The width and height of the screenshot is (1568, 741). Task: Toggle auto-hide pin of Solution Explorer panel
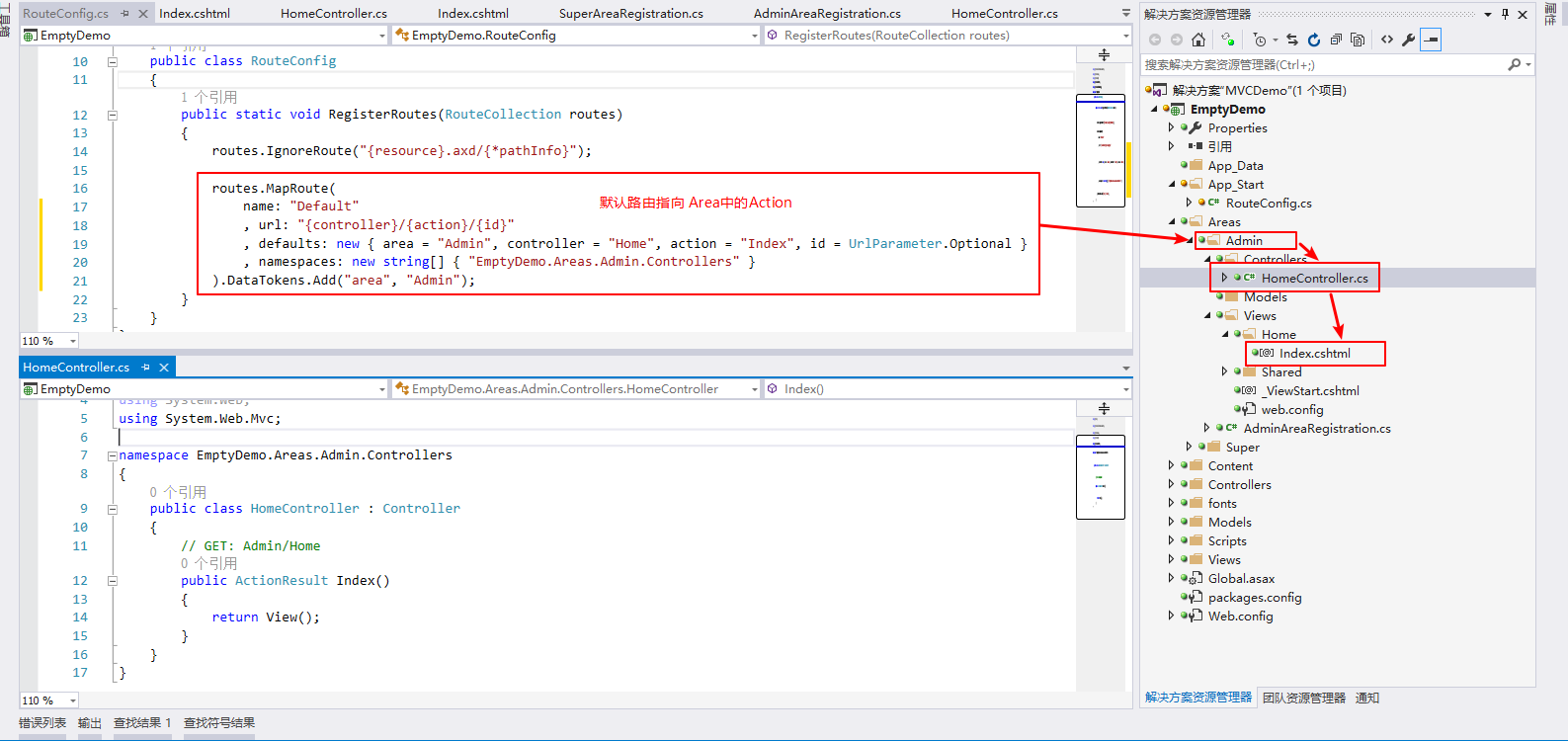coord(1505,14)
